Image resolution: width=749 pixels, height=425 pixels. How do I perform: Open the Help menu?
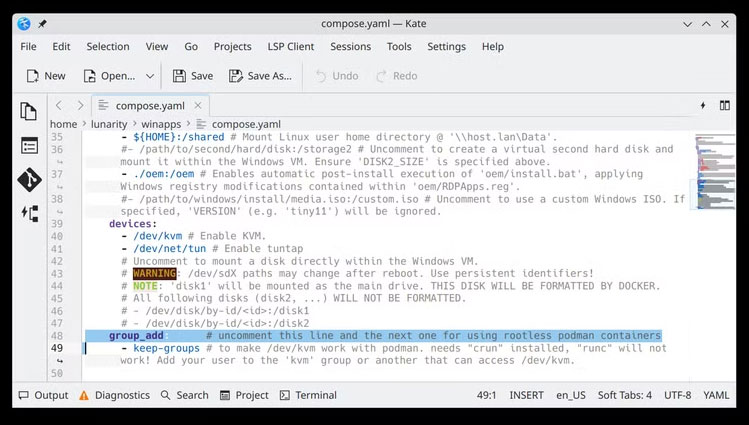click(x=492, y=47)
